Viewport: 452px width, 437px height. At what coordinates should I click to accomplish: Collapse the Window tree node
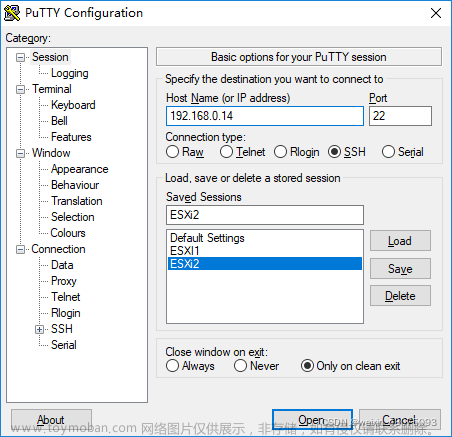tap(21, 154)
